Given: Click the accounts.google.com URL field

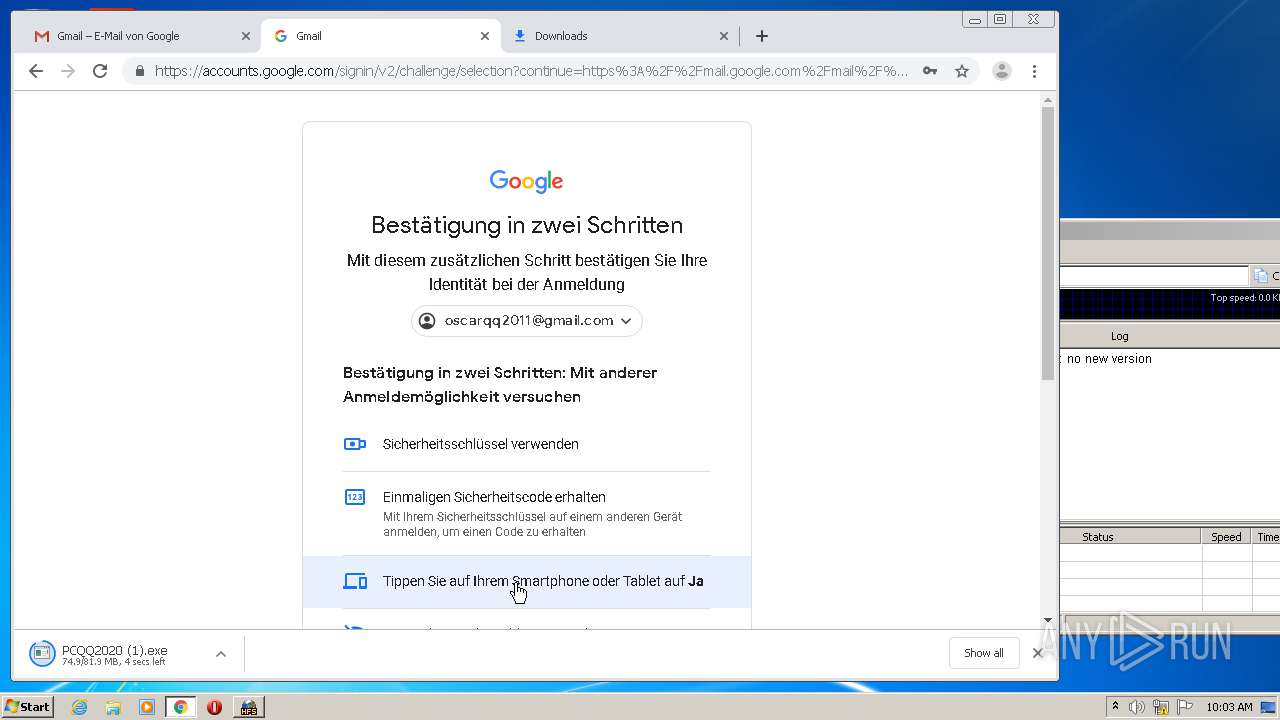Looking at the screenshot, I should click(531, 71).
